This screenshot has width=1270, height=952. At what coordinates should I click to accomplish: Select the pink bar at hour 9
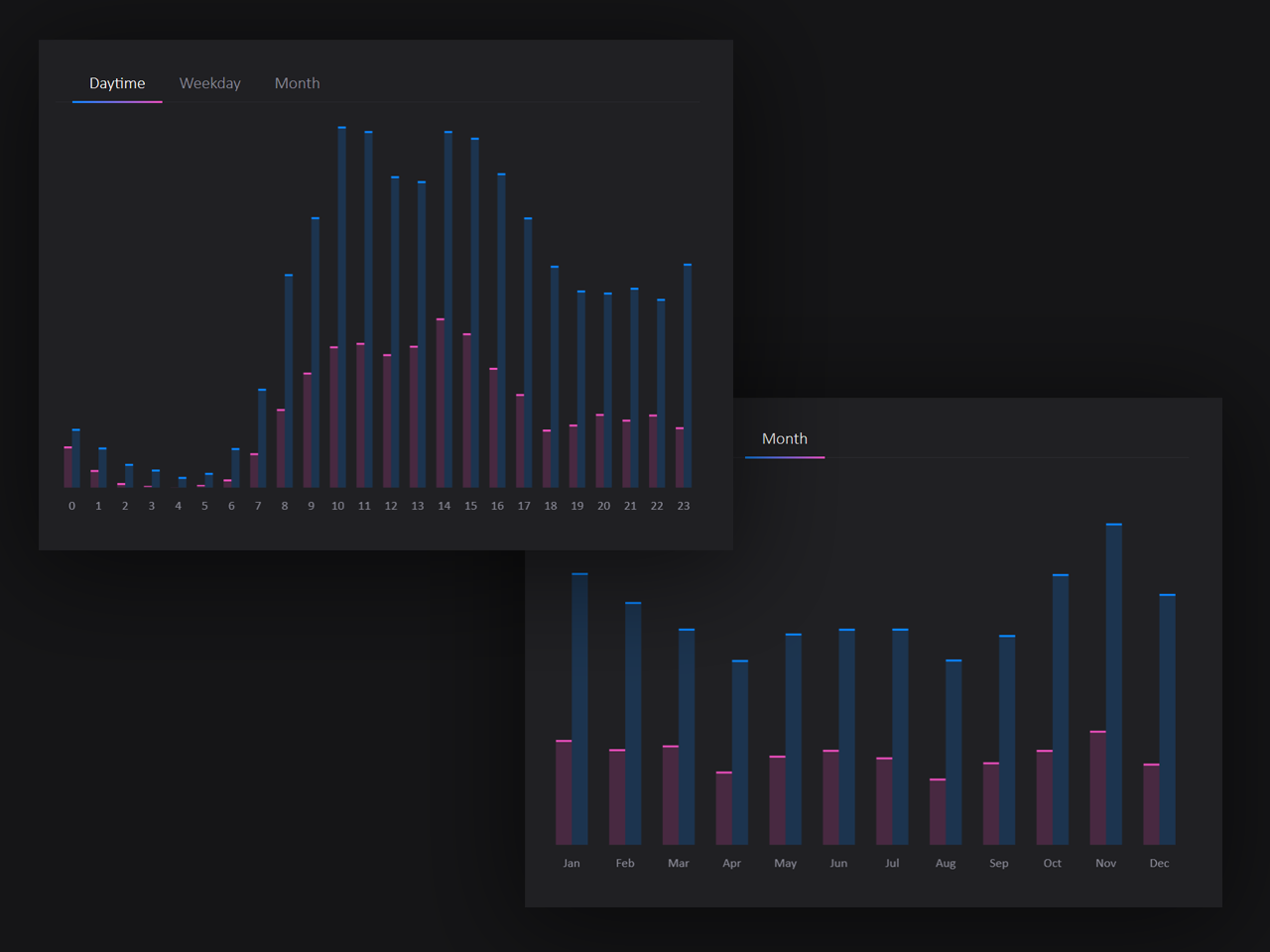pyautogui.click(x=308, y=426)
